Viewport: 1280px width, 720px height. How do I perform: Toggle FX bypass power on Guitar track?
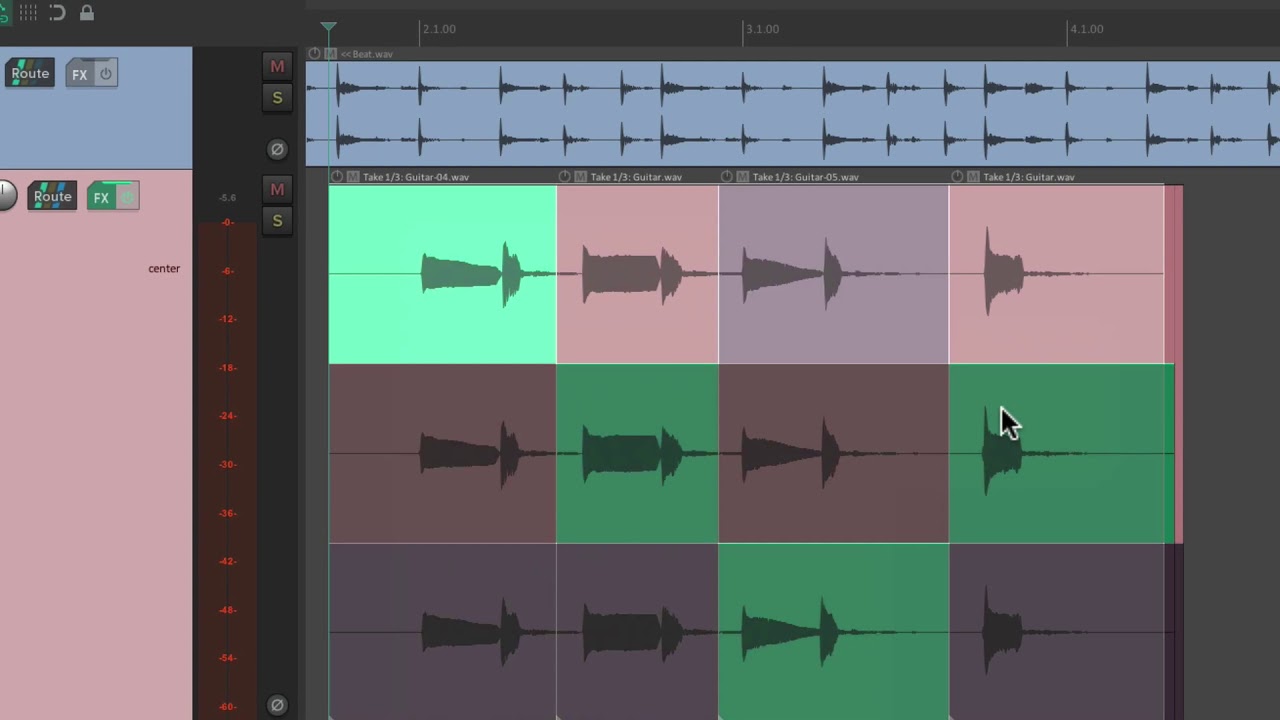coord(127,197)
